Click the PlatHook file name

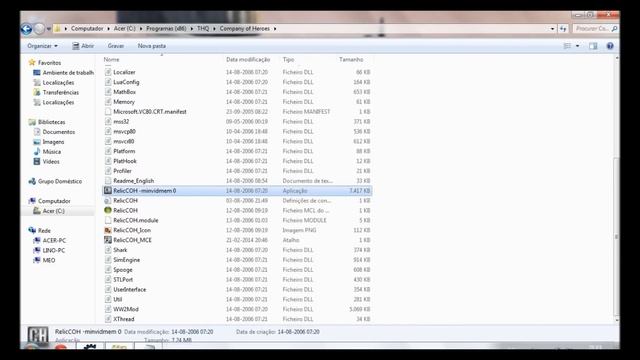125,161
